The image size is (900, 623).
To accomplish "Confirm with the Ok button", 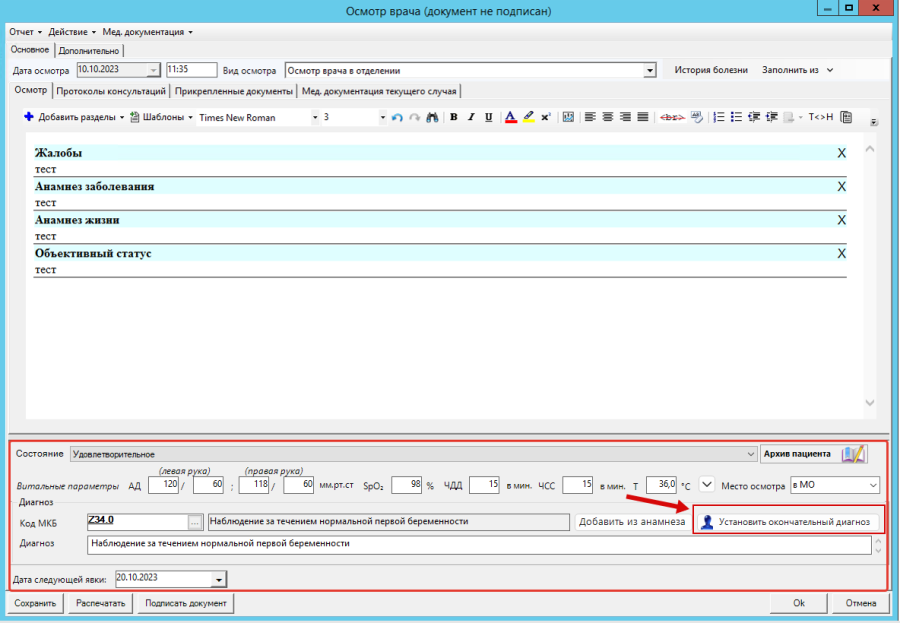I will pyautogui.click(x=799, y=603).
